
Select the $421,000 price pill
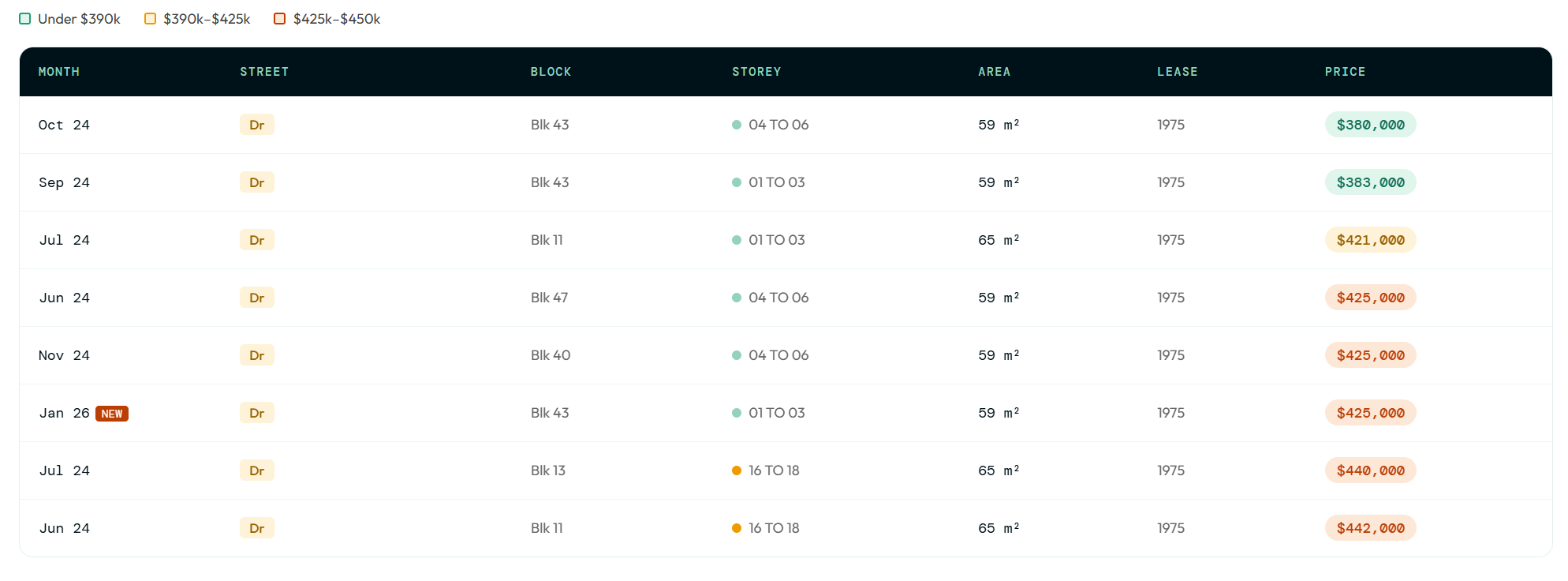1370,240
